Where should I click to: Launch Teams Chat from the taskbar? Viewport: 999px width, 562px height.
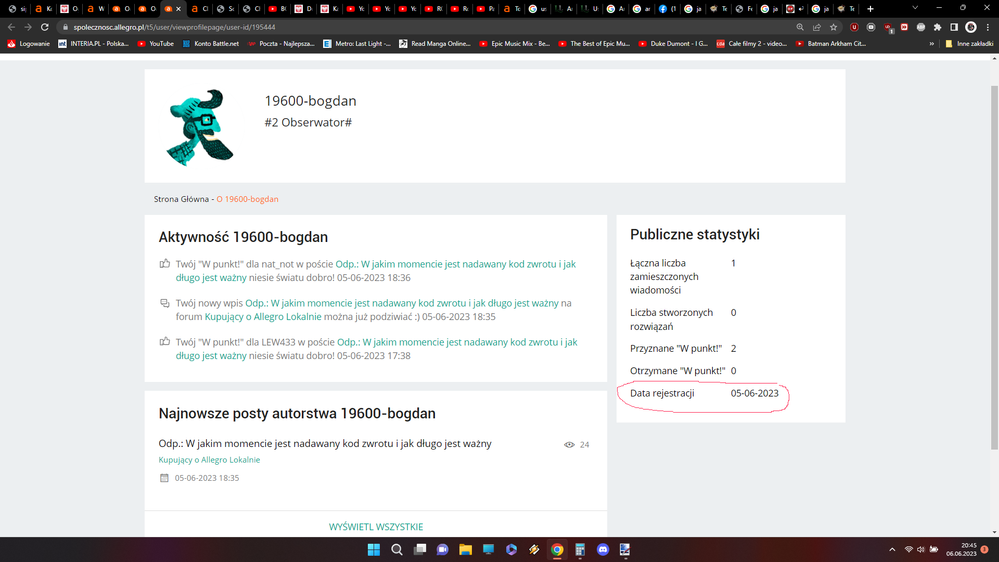click(x=443, y=549)
